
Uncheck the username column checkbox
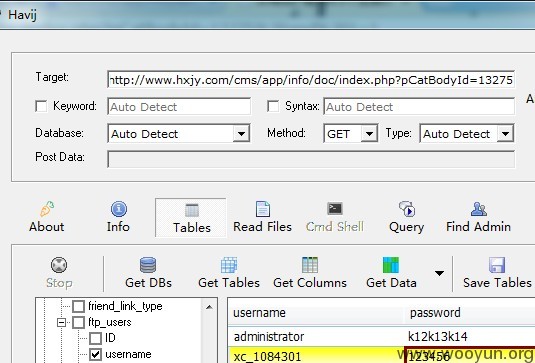pyautogui.click(x=95, y=354)
